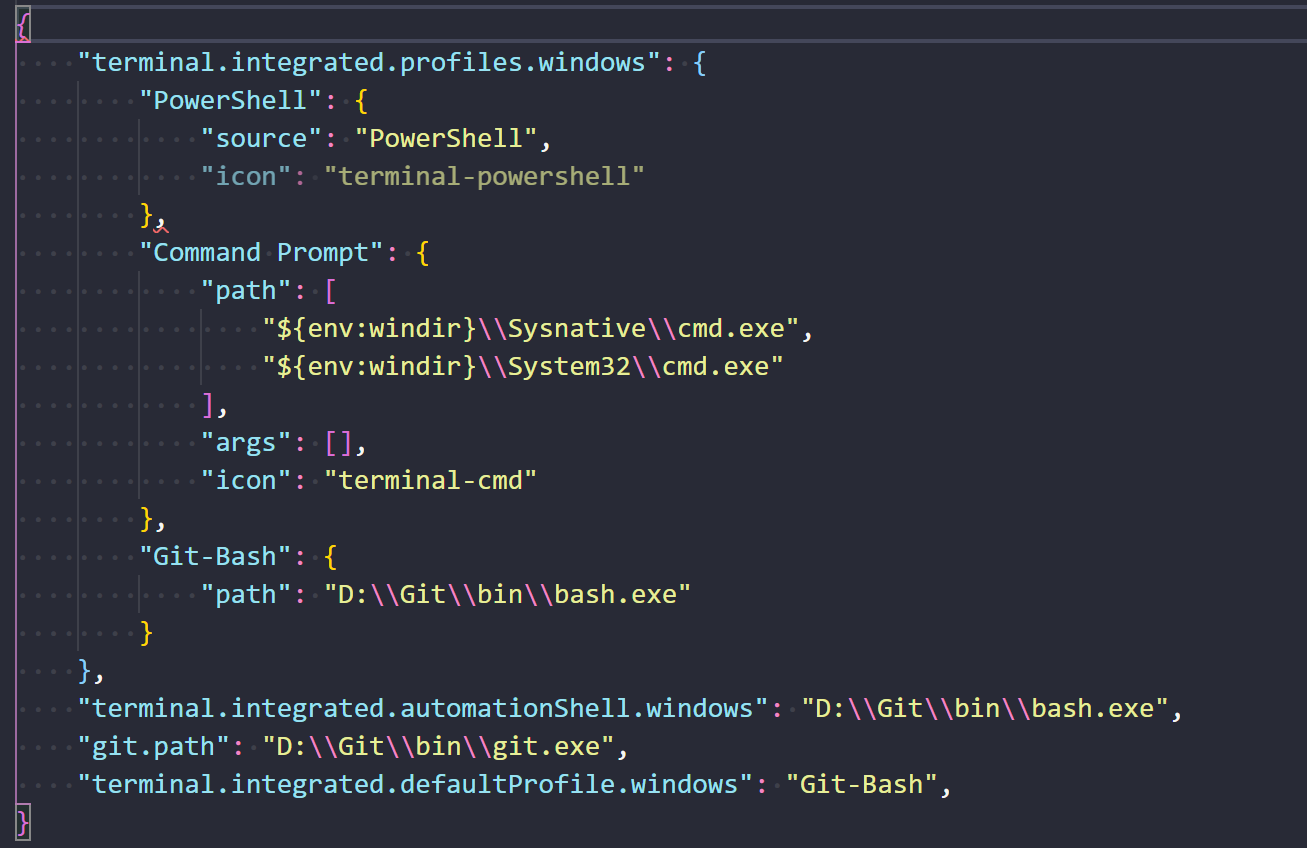Select the "PowerShell" value of source
The height and width of the screenshot is (848, 1307).
pos(446,138)
